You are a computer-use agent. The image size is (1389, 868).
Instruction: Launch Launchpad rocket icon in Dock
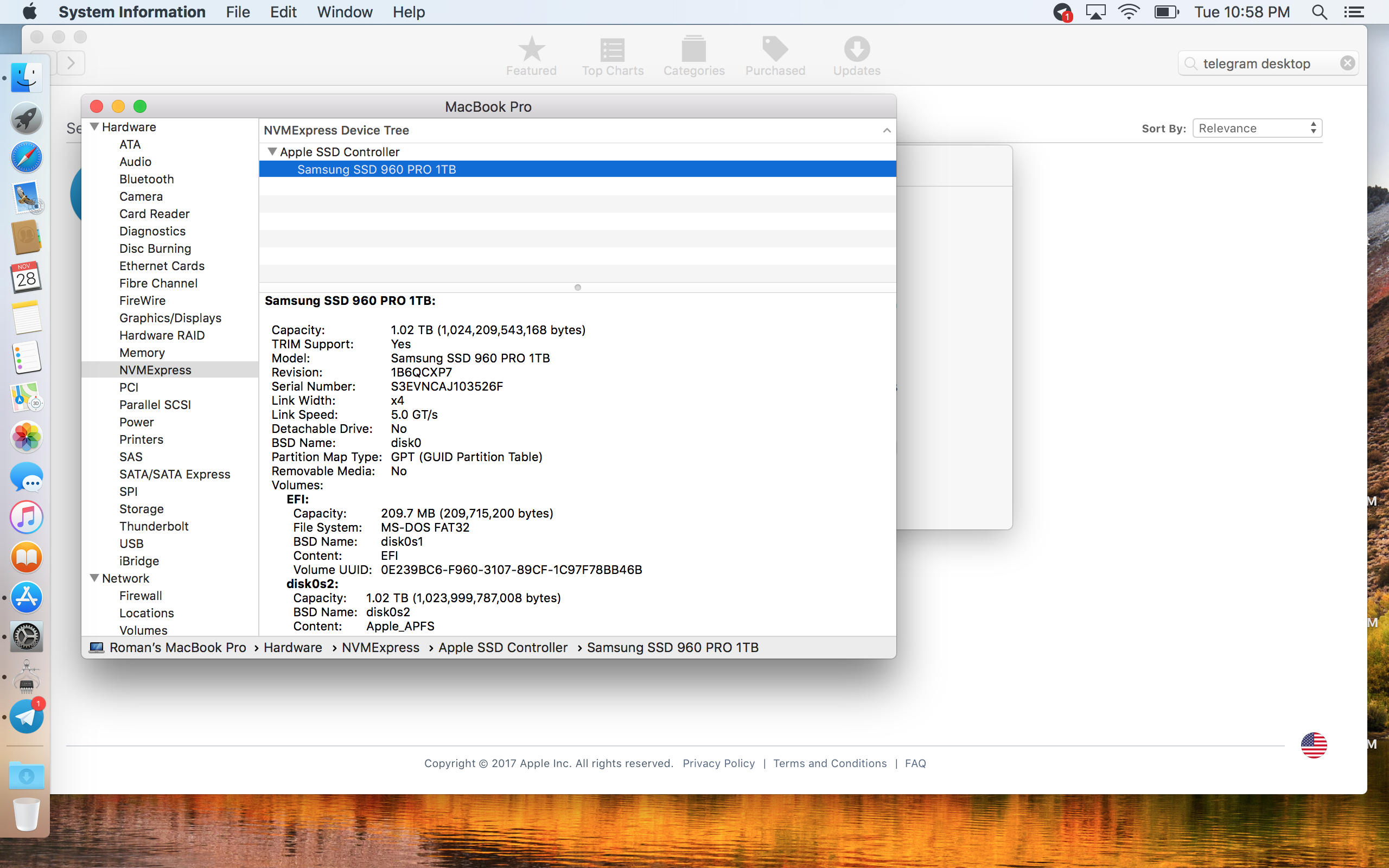[27, 118]
